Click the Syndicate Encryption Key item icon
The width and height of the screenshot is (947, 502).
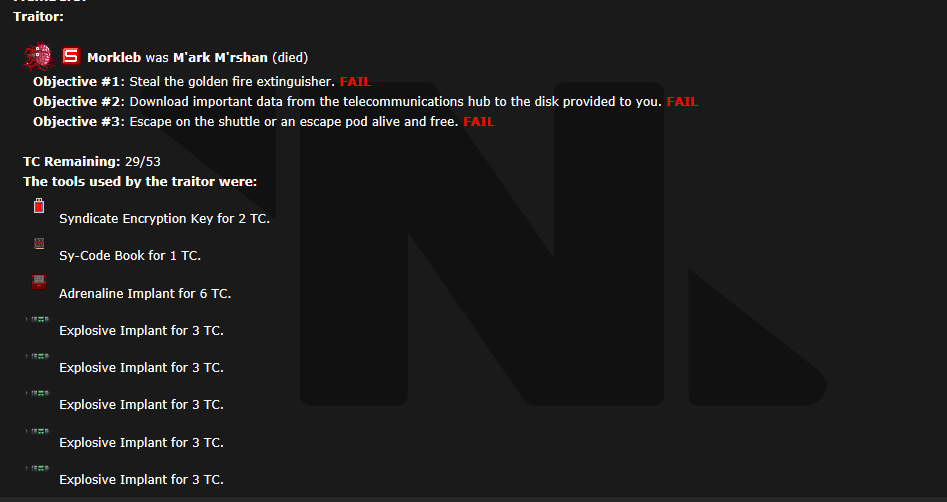tap(39, 205)
